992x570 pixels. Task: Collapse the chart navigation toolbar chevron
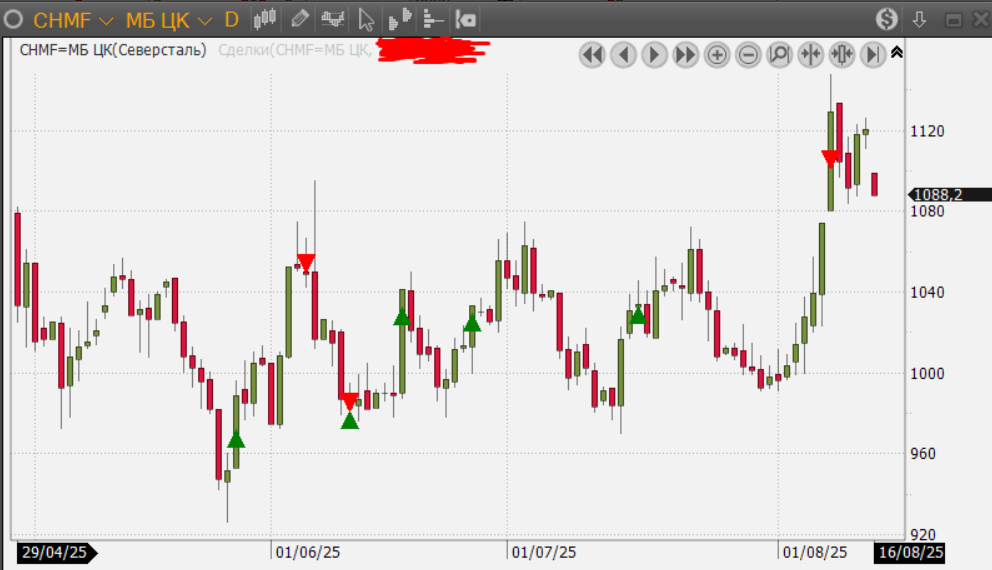[896, 53]
